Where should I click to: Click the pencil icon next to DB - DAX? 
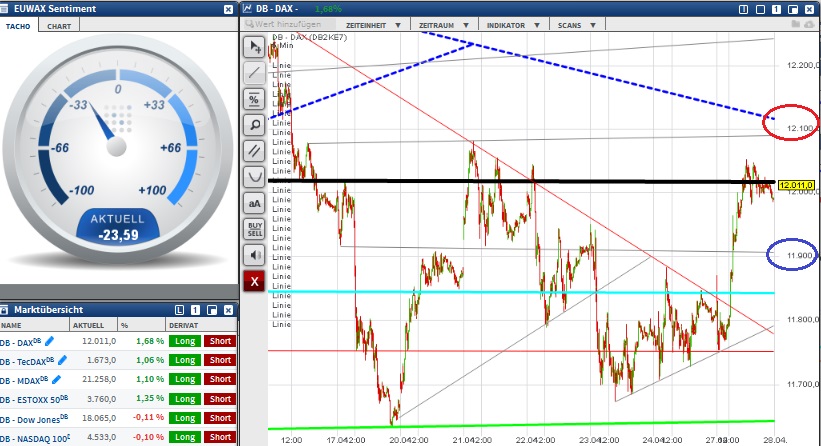pyautogui.click(x=49, y=341)
